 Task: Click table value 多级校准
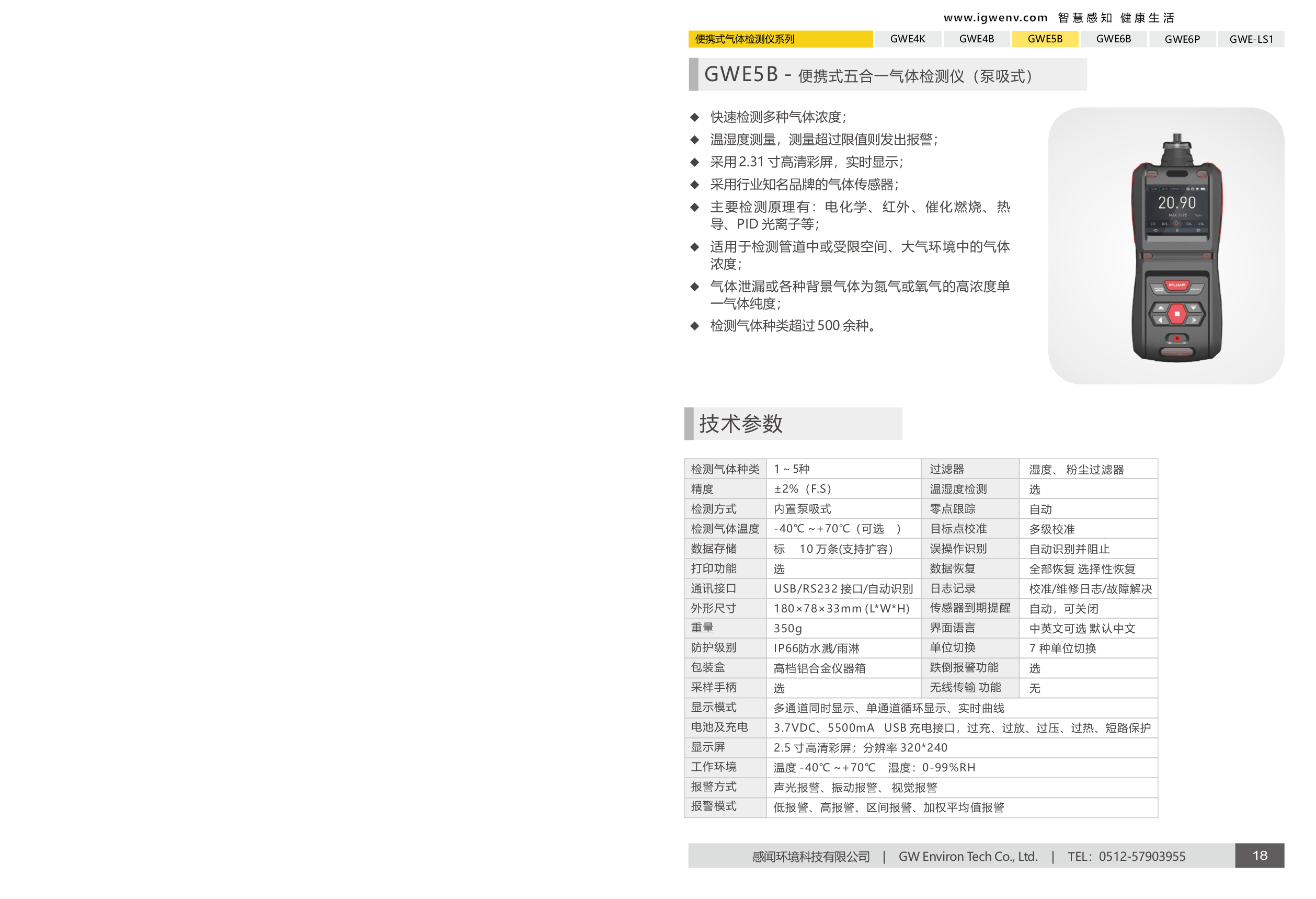tap(1051, 529)
